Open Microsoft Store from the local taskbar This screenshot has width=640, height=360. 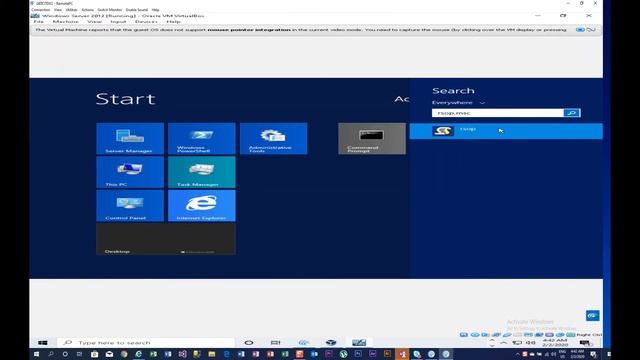click(94, 354)
